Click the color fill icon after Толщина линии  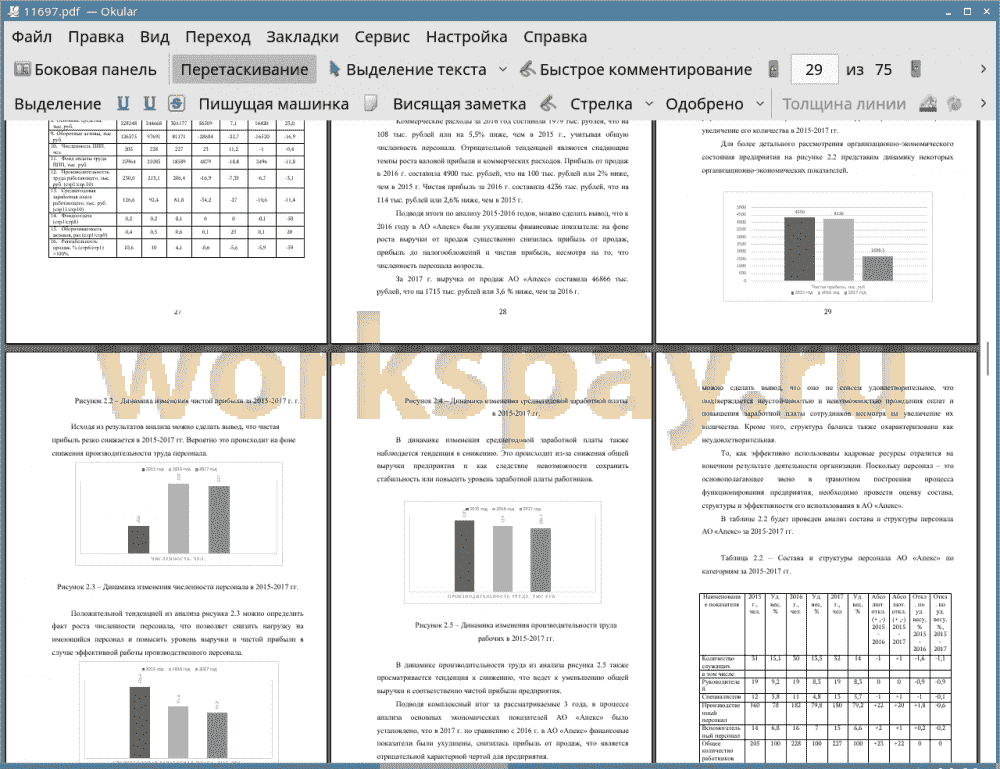(x=928, y=103)
